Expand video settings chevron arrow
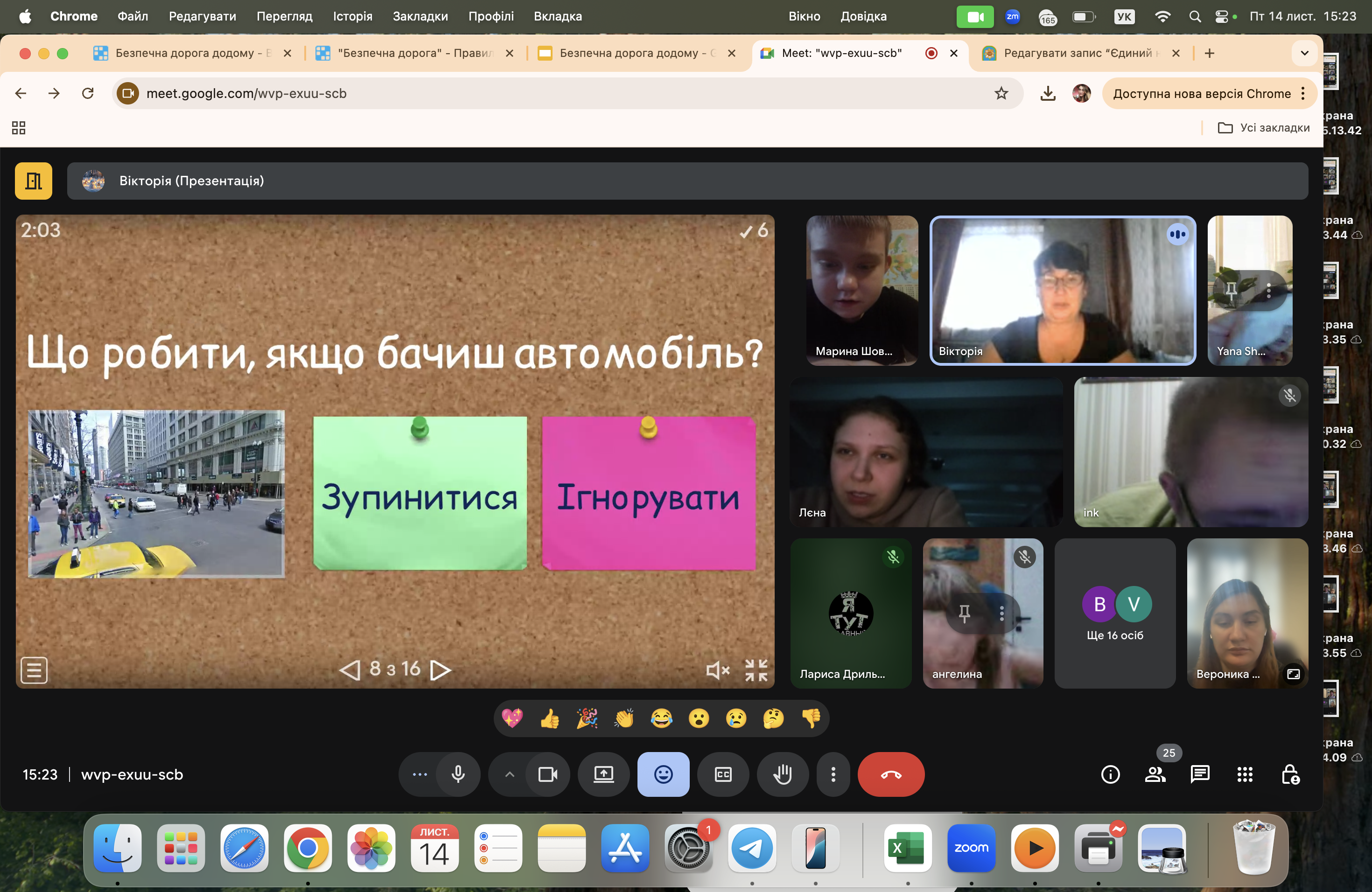1372x892 pixels. [510, 774]
